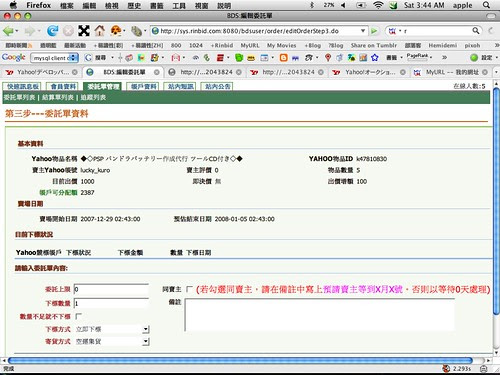The image size is (500, 375).
Task: Click the green bucket icon in Google toolbar
Action: pos(239,58)
